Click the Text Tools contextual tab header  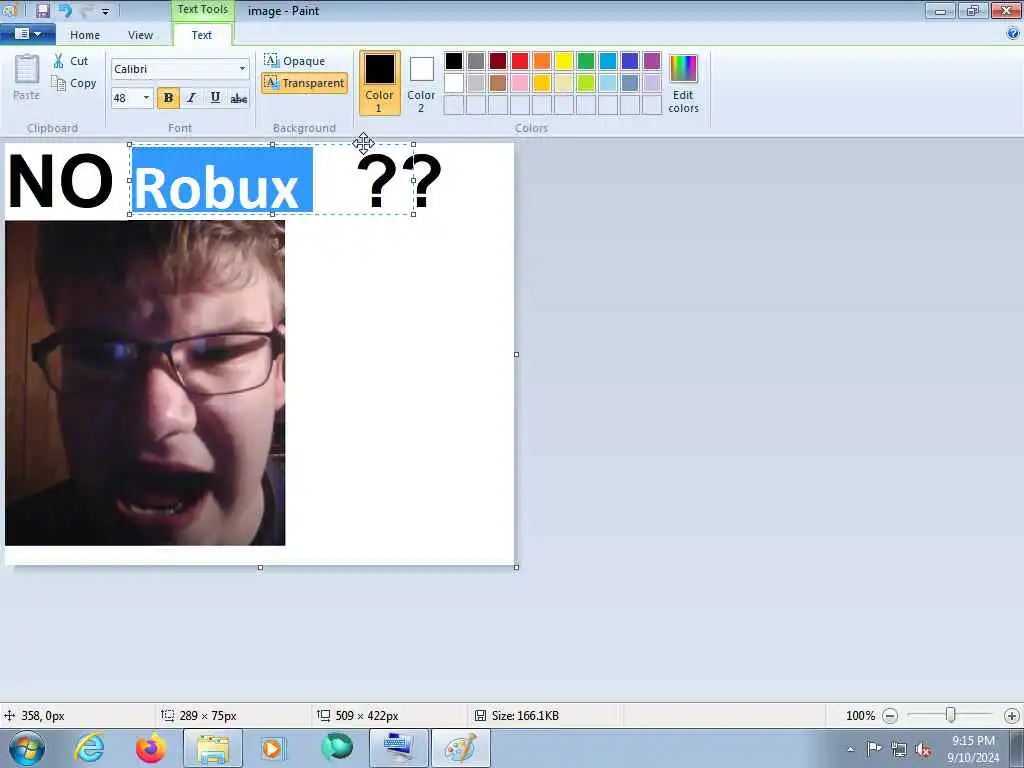point(202,9)
